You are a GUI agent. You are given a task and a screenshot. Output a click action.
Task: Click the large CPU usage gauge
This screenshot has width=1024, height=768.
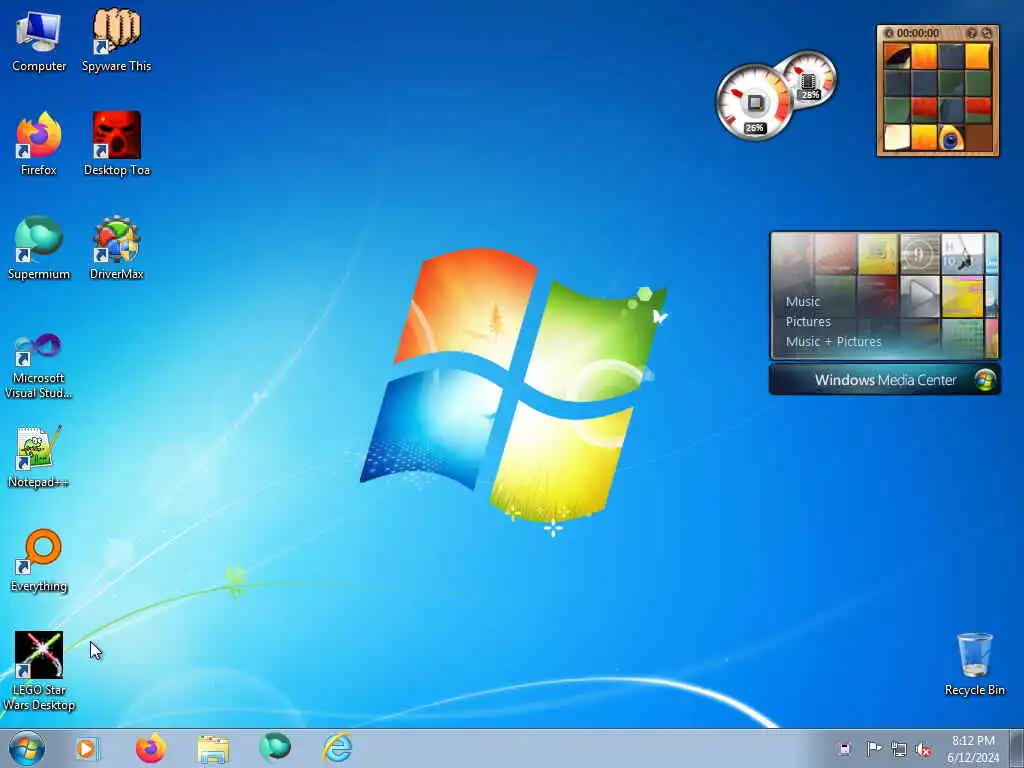tap(754, 103)
